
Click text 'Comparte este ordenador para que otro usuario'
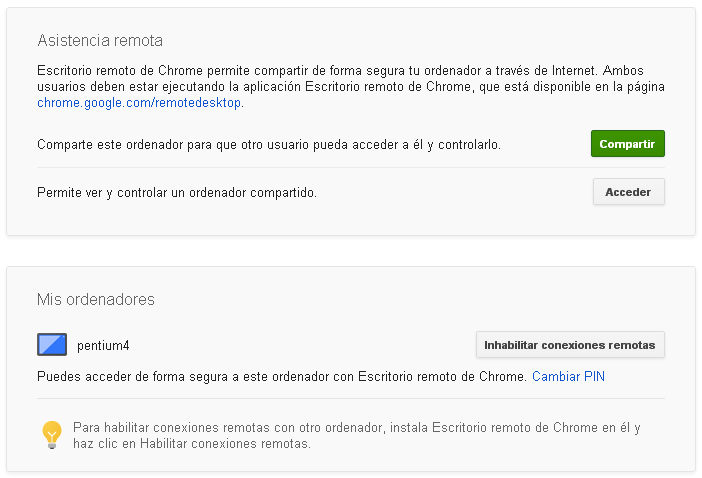173,145
